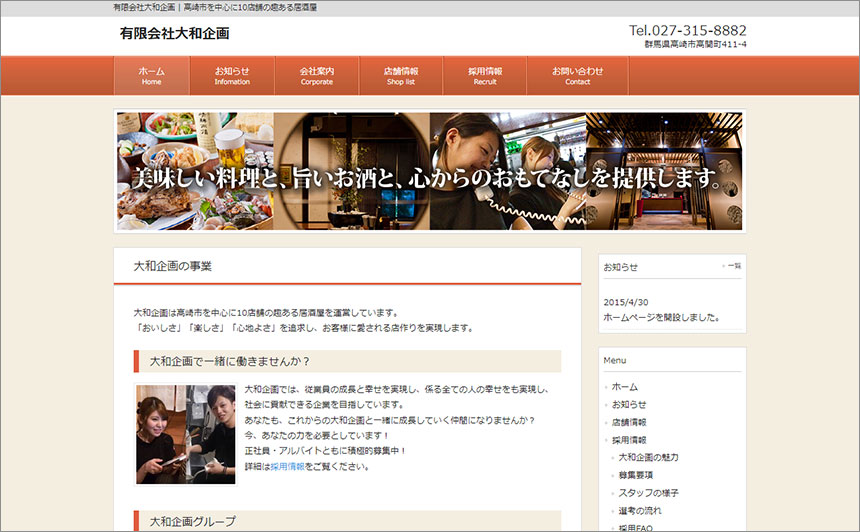
Task: Click the Tel.027-315-8882 phone number
Action: [687, 30]
